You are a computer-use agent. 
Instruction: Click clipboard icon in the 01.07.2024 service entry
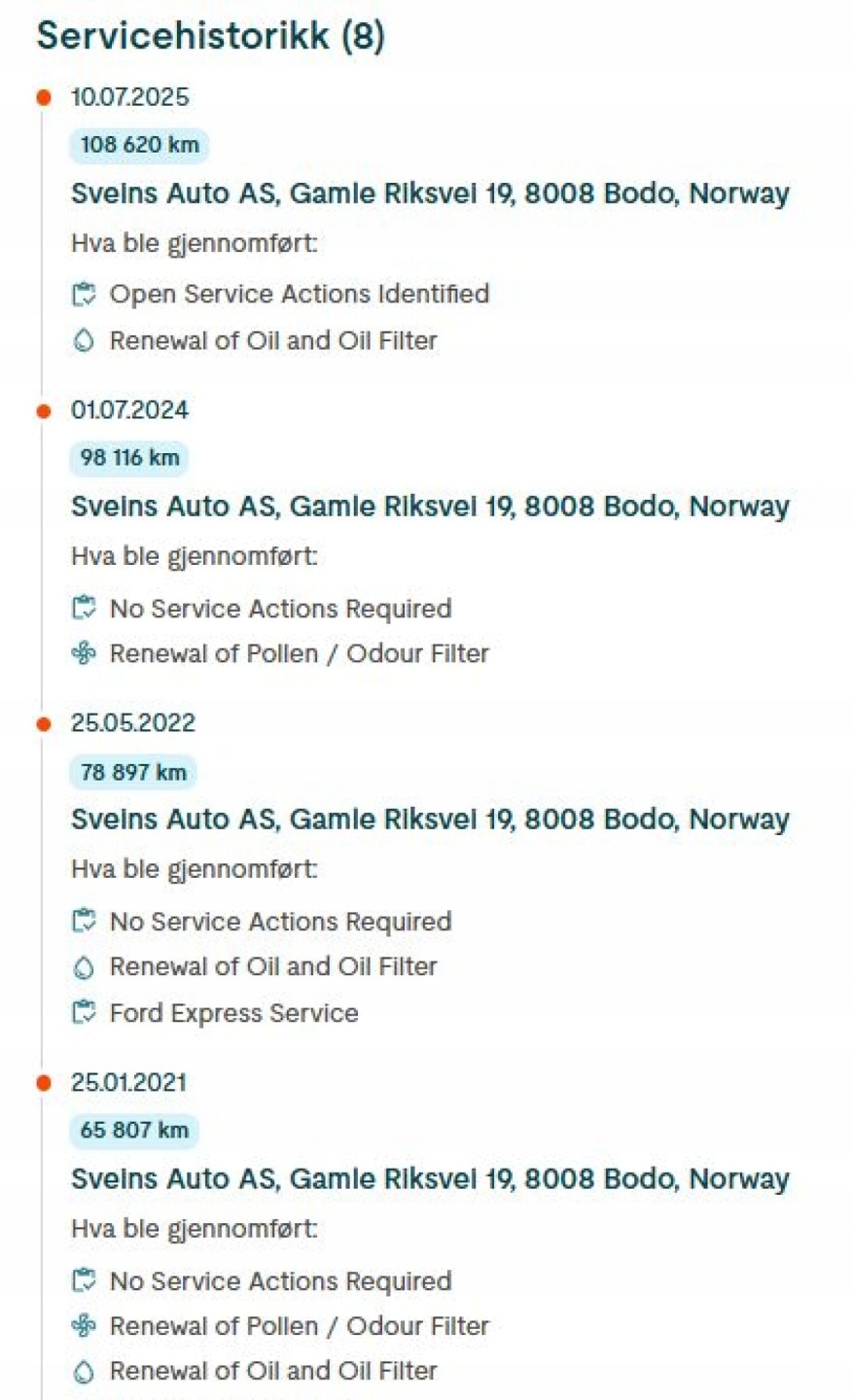tap(85, 609)
